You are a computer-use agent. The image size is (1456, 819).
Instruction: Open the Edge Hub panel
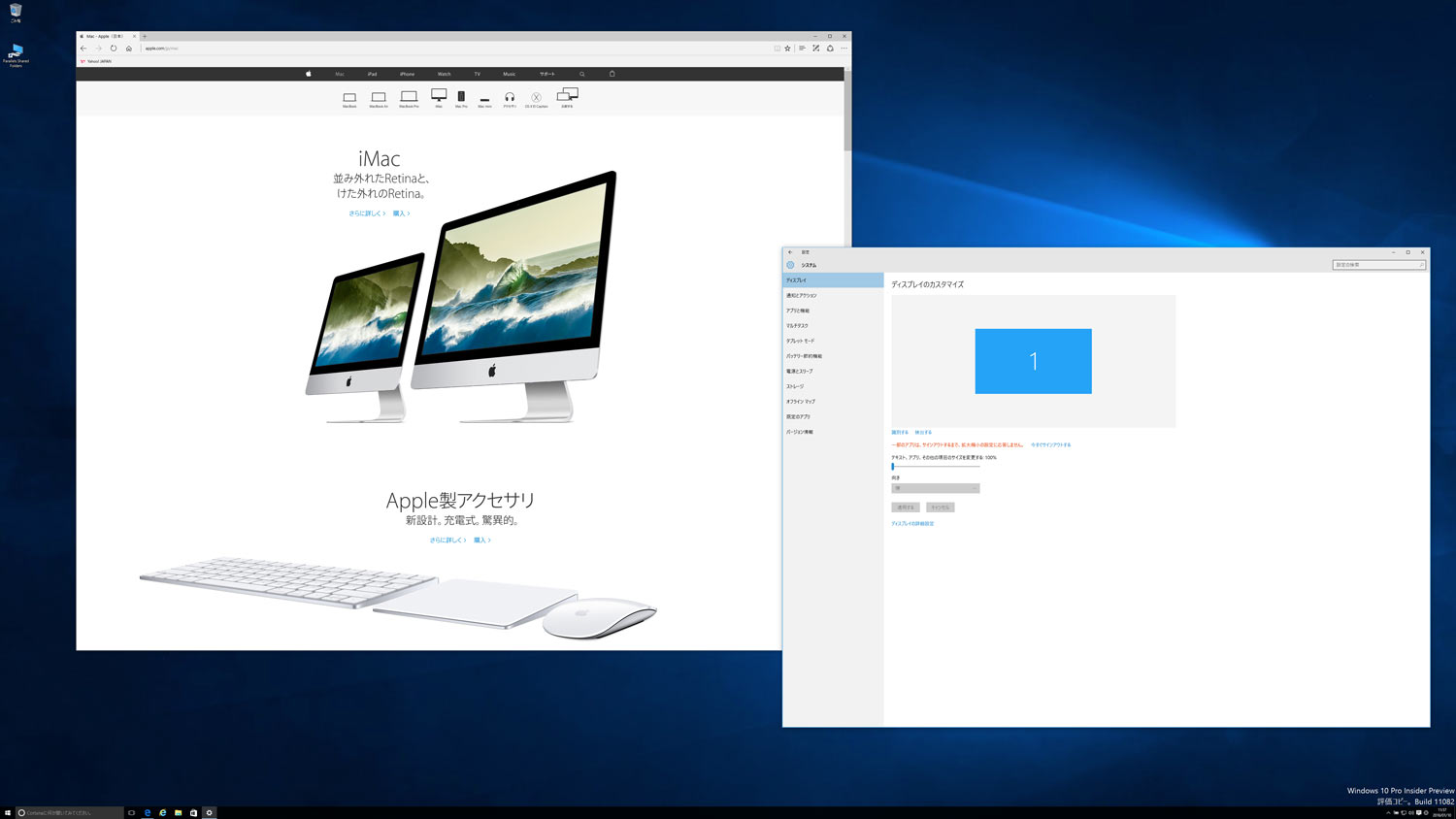[802, 49]
